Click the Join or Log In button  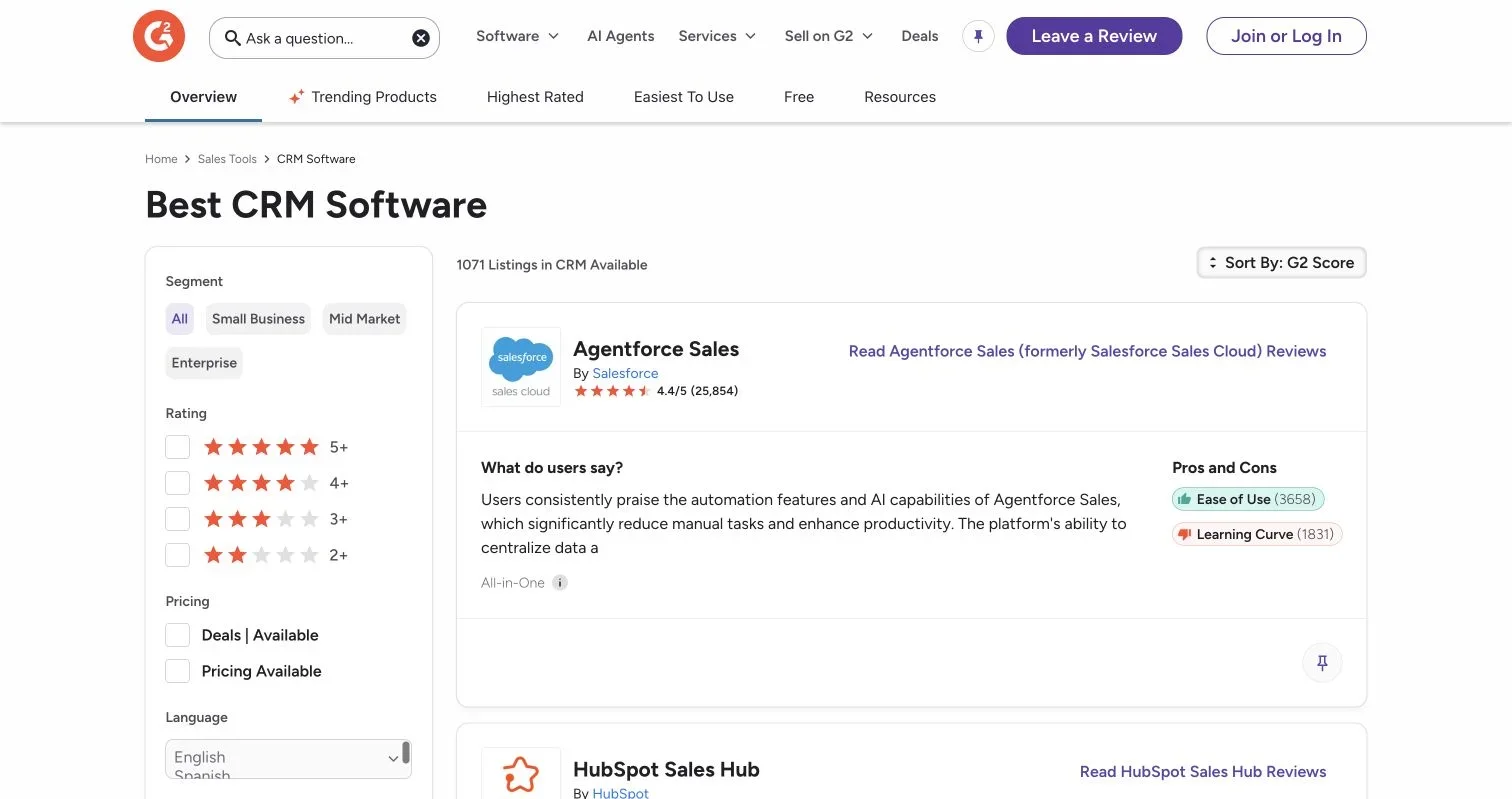[x=1286, y=36]
